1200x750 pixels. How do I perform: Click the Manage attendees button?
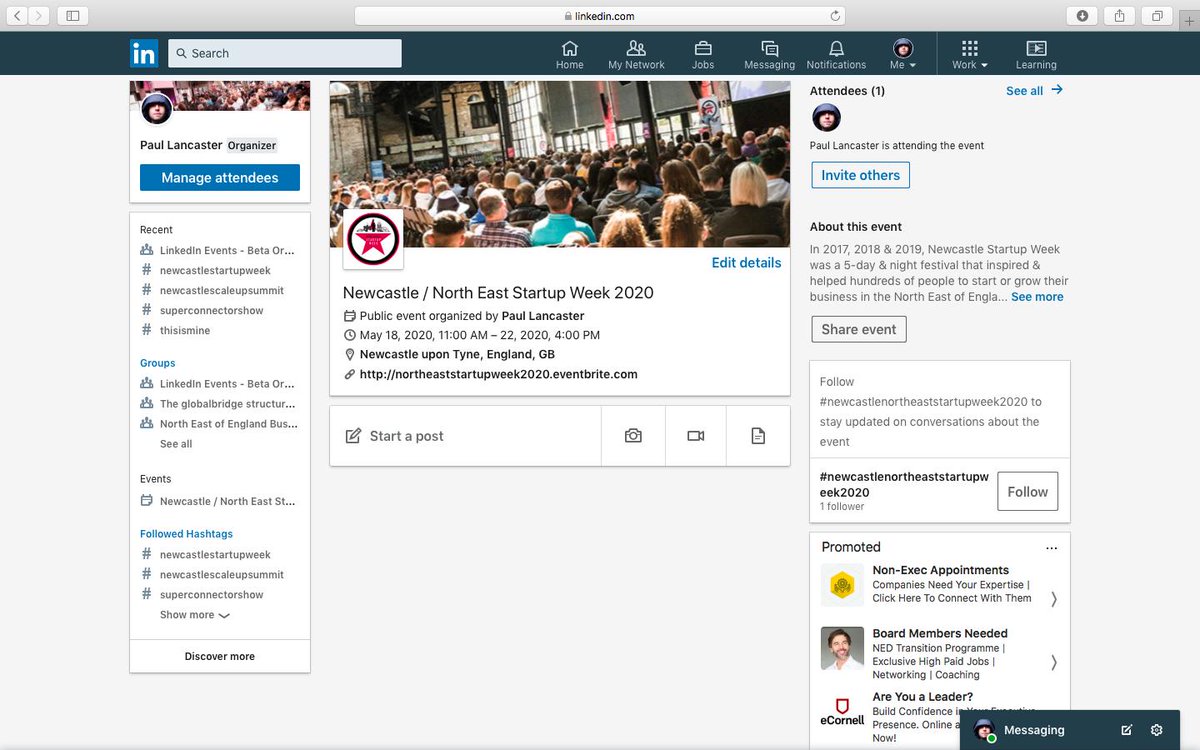point(220,177)
